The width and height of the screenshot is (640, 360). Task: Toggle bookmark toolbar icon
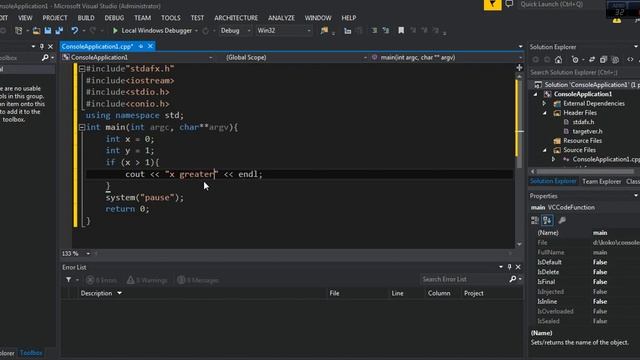(x=401, y=31)
